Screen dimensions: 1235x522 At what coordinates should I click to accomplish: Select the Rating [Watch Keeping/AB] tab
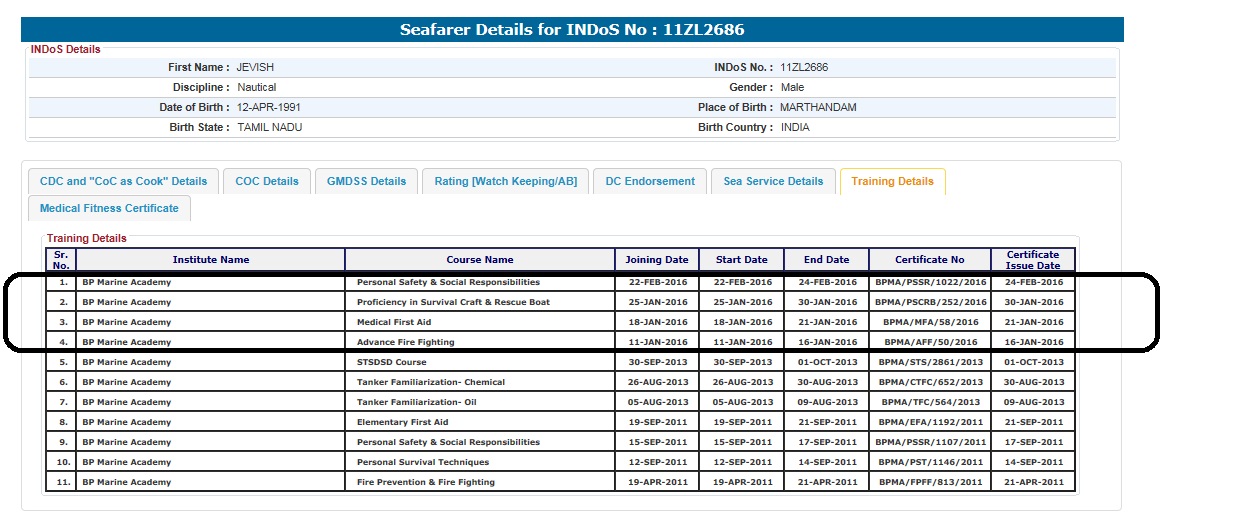click(x=505, y=181)
